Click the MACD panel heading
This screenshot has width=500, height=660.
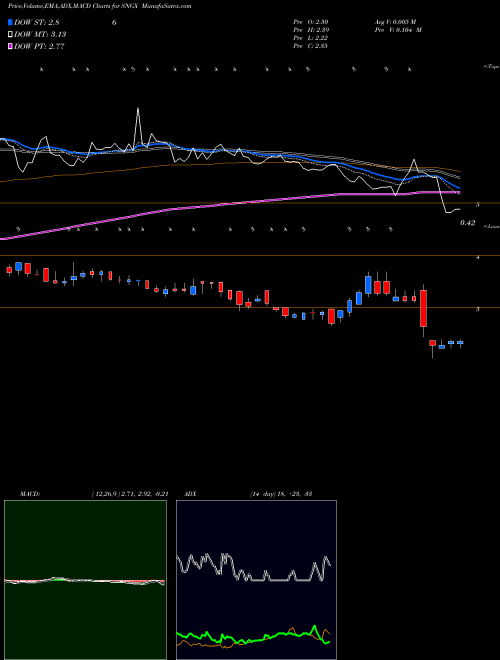coord(29,494)
